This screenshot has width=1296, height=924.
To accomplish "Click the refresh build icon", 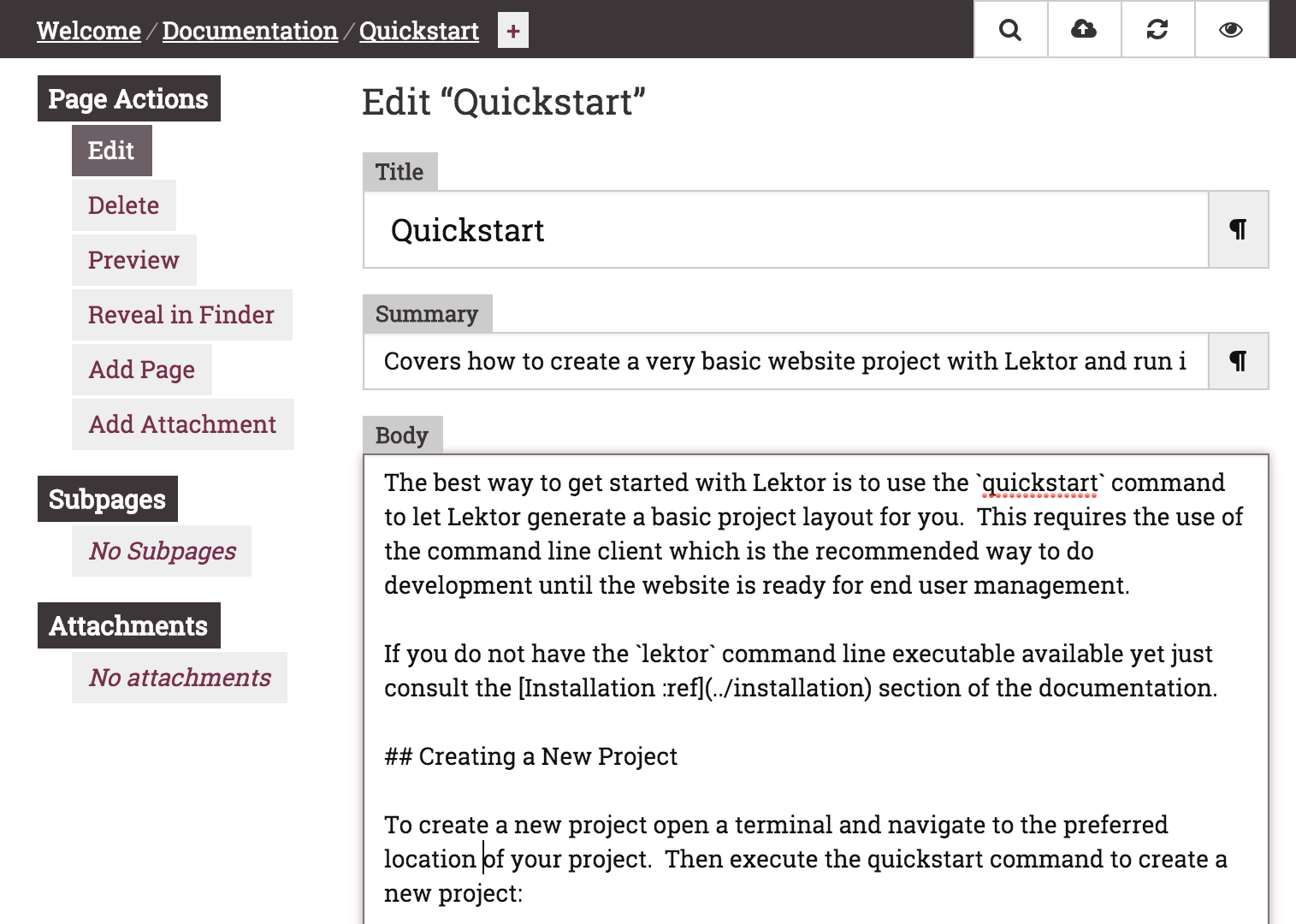I will (1157, 30).
